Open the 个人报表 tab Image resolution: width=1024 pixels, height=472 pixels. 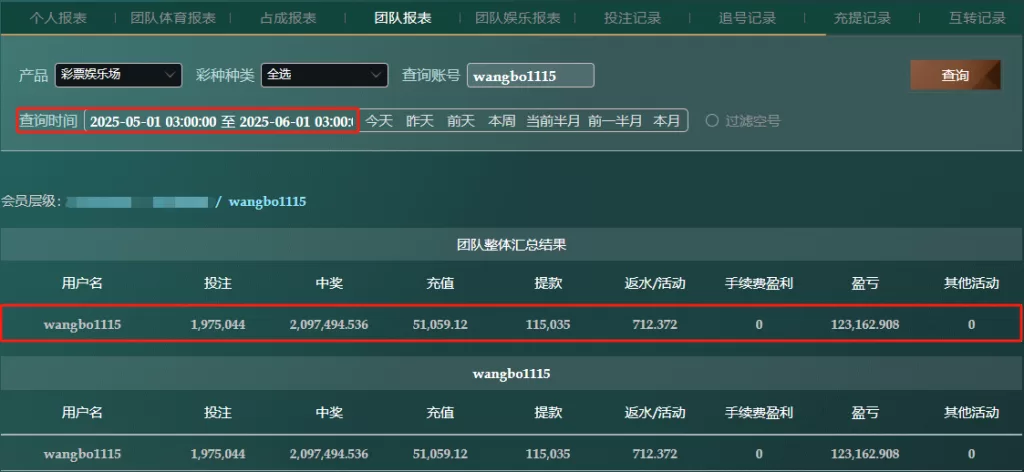57,18
